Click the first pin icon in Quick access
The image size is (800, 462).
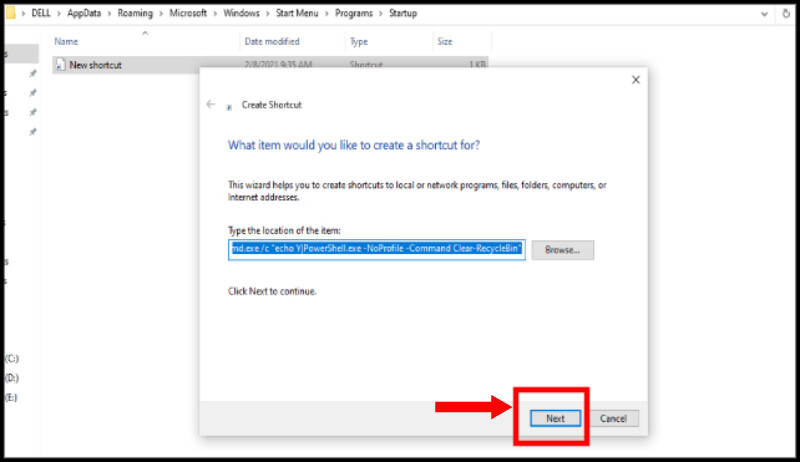point(33,73)
